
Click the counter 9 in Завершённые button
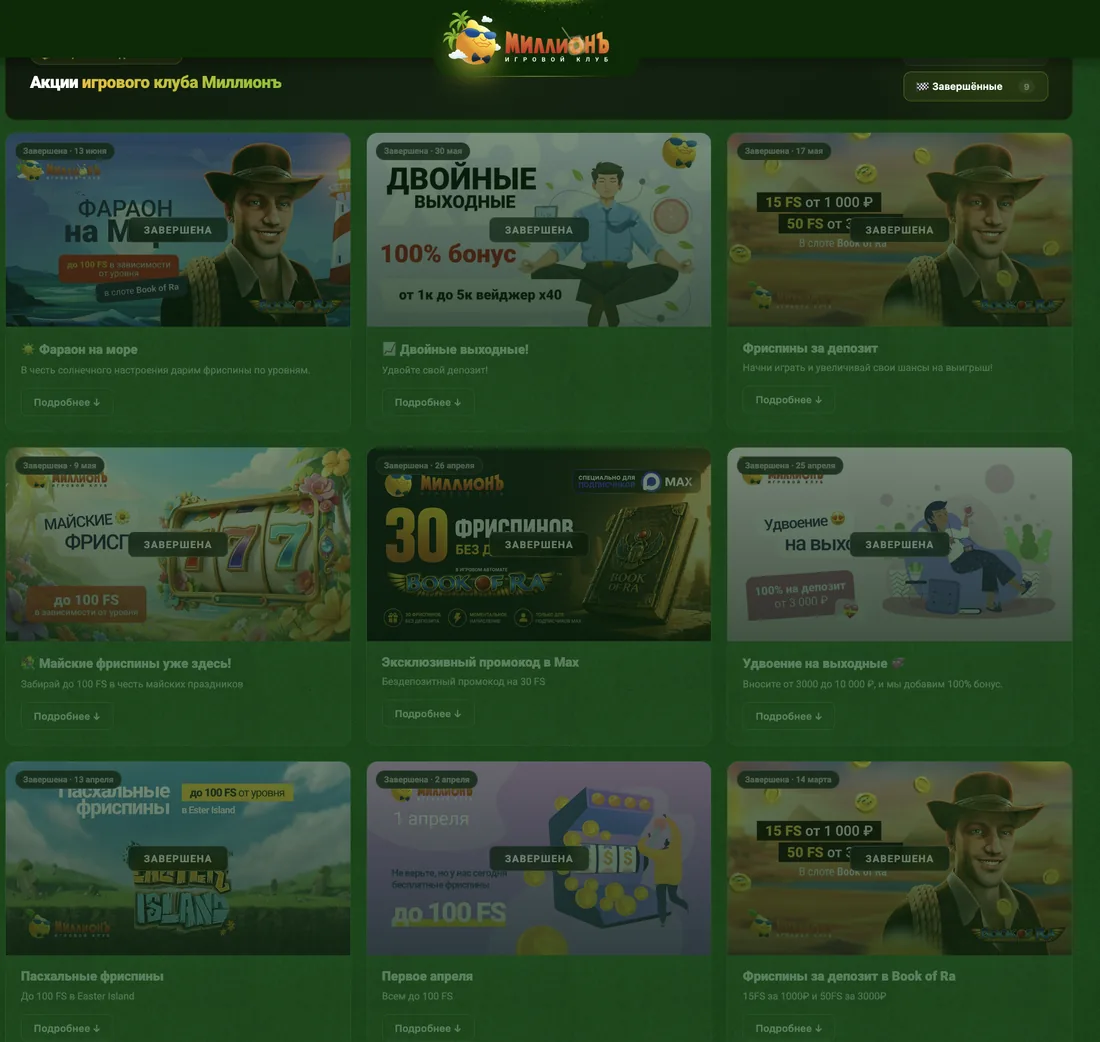(x=1026, y=86)
